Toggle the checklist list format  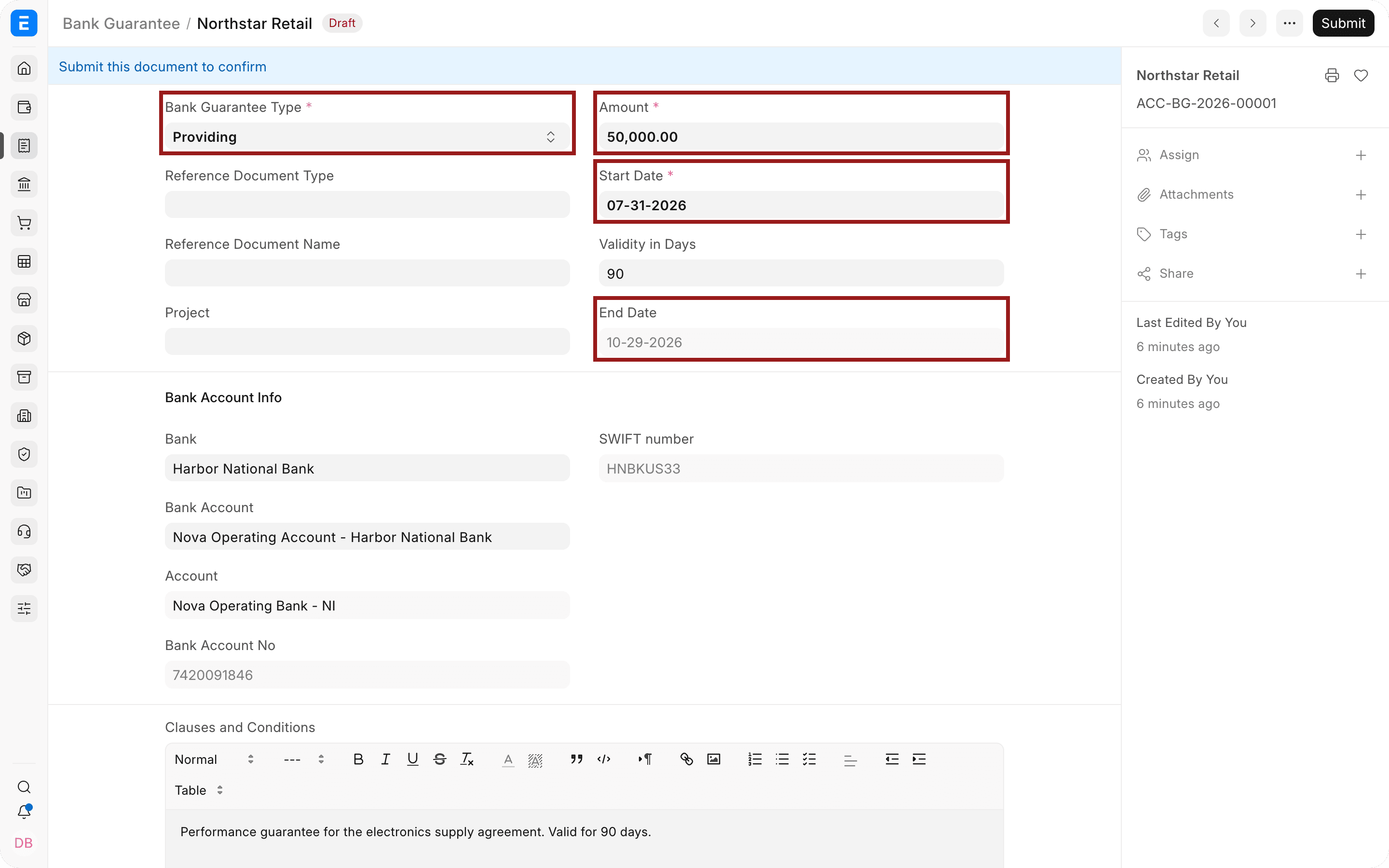point(809,759)
